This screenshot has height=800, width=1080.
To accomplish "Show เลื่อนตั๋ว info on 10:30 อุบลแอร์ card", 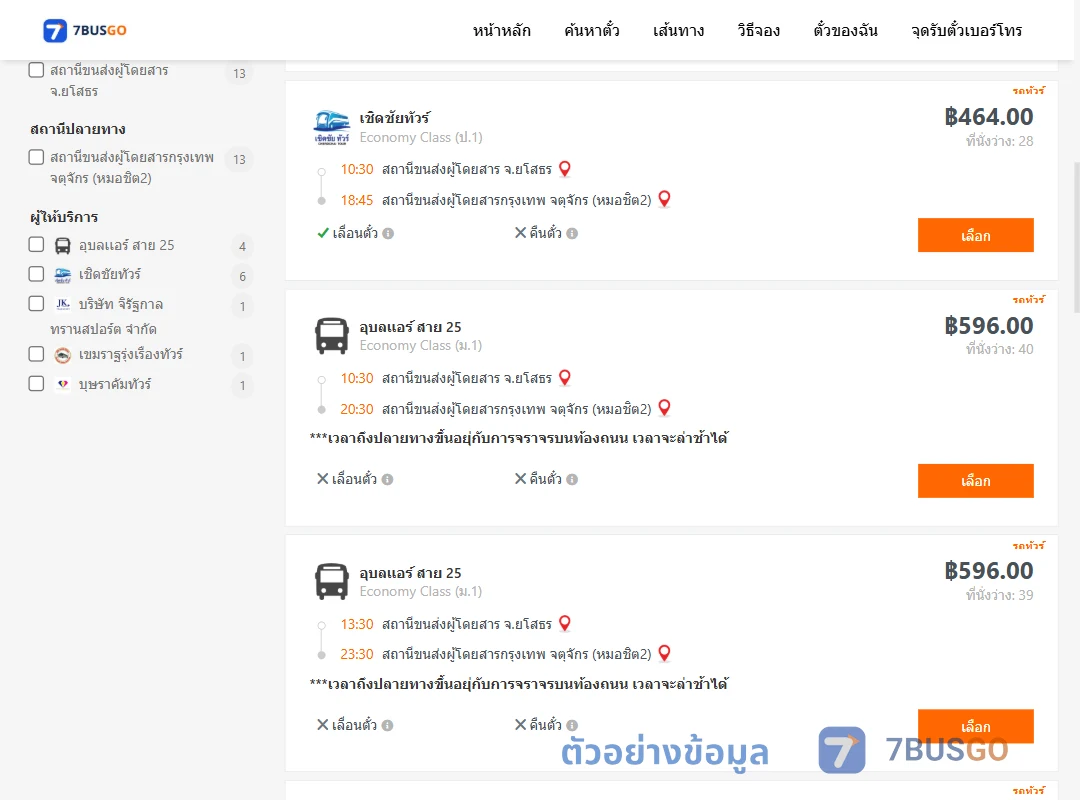I will coord(387,480).
